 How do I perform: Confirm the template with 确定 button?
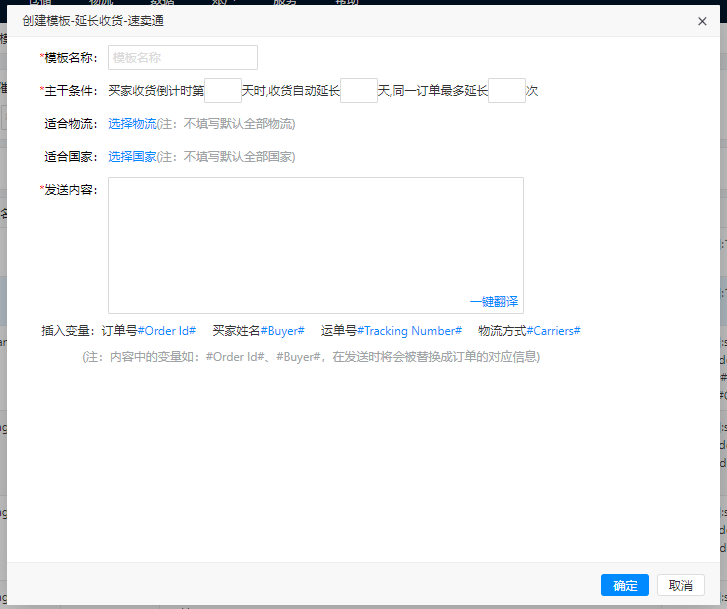[625, 586]
